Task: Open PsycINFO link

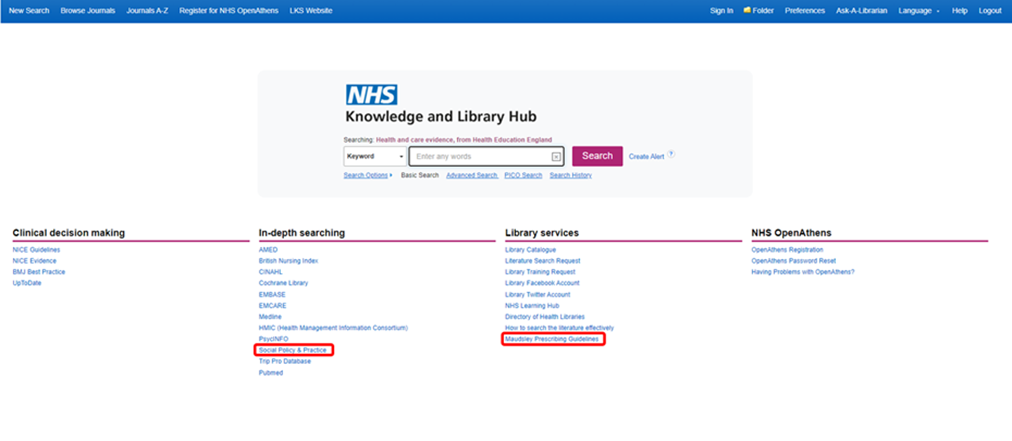Action: [274, 339]
